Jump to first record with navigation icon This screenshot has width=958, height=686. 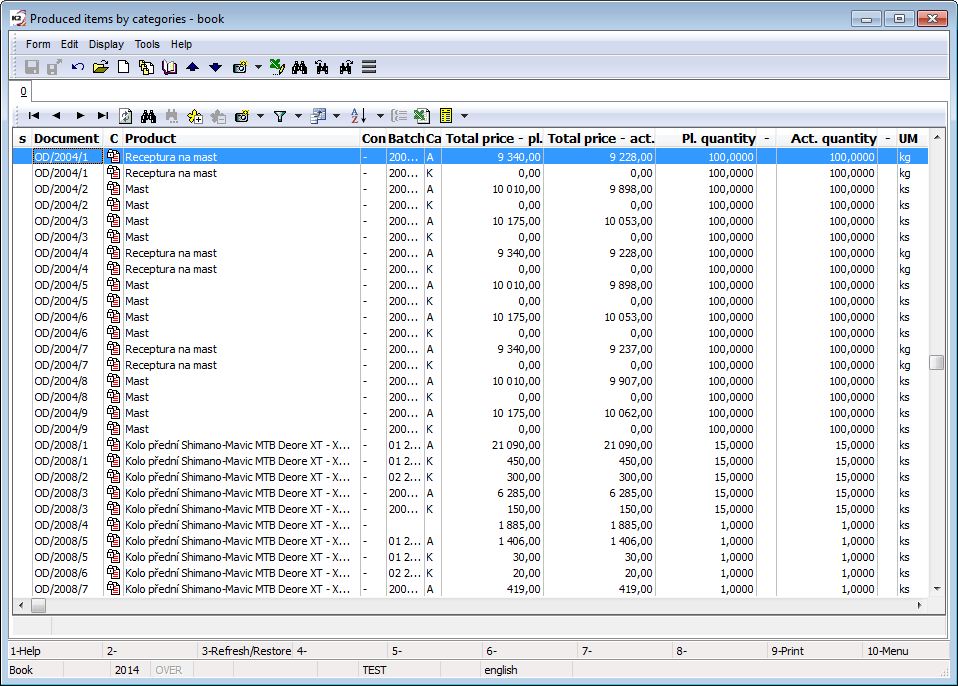pyautogui.click(x=34, y=116)
